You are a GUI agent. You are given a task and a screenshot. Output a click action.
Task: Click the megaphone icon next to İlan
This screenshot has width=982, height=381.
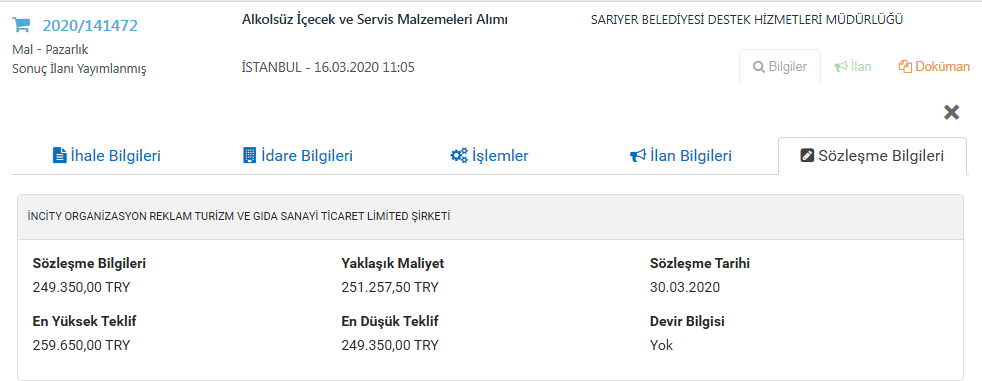coord(840,66)
